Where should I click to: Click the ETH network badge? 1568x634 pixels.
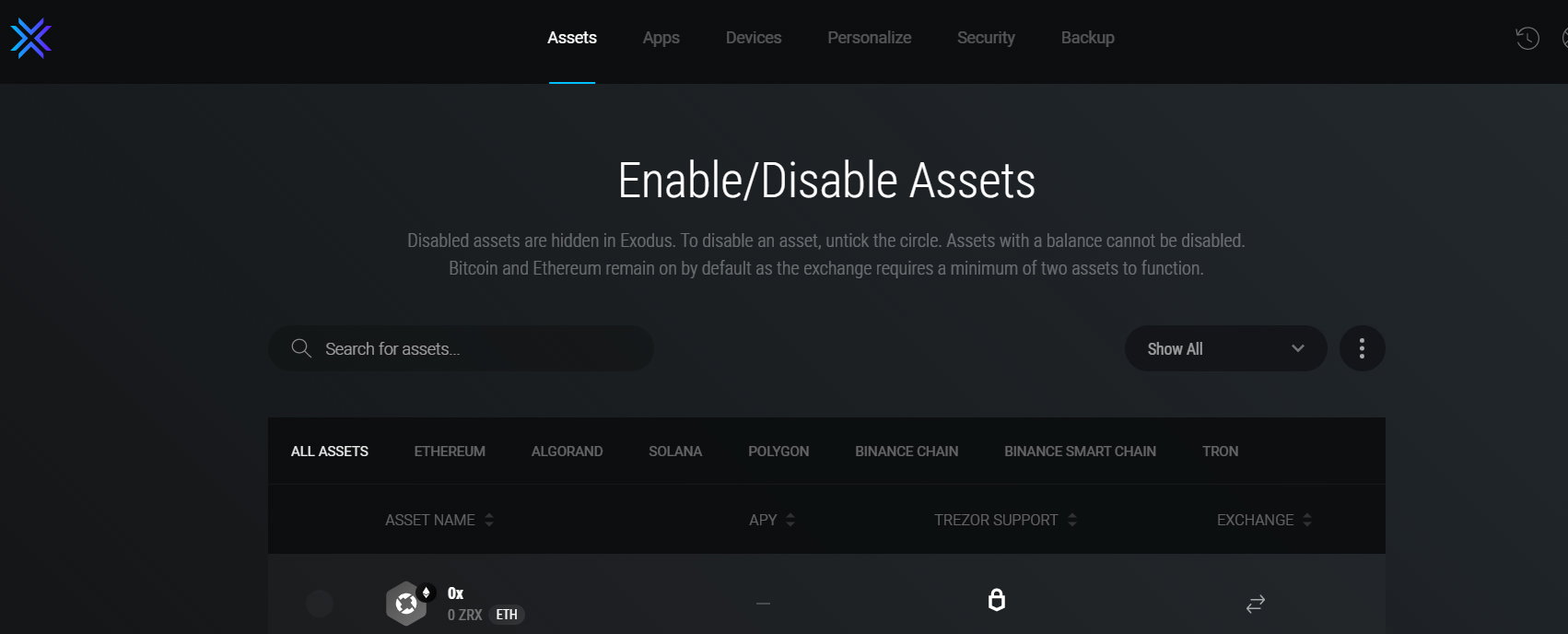coord(507,615)
